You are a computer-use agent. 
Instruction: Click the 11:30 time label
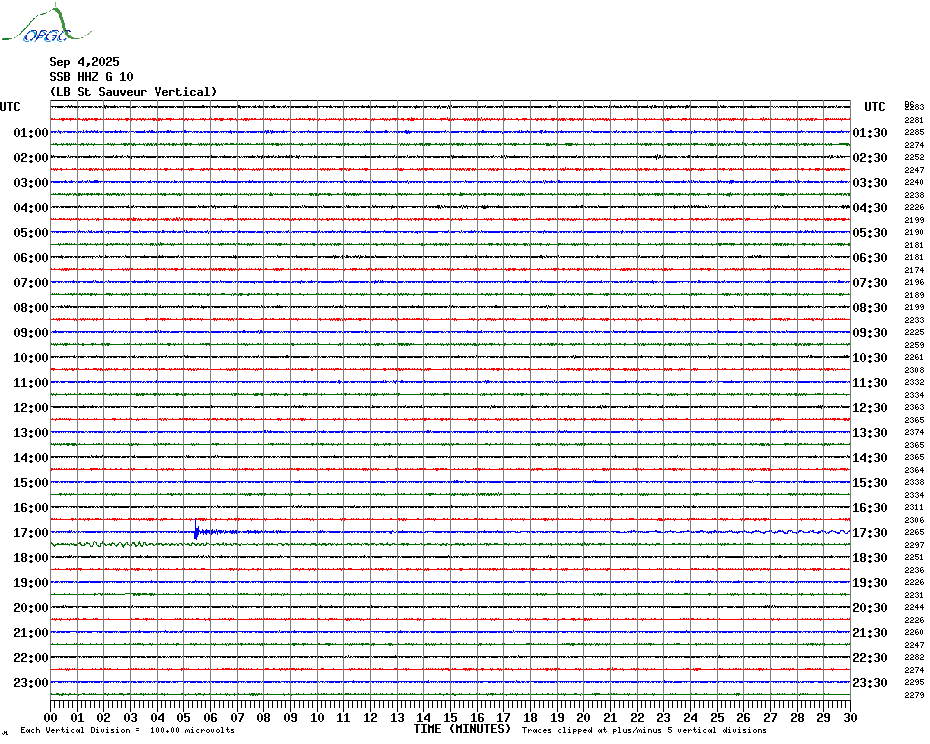point(870,383)
